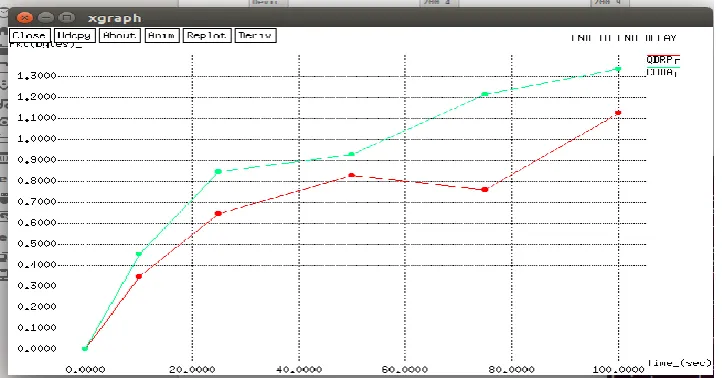
Task: Click the END TO END DELAY graph title
Action: [x=623, y=38]
